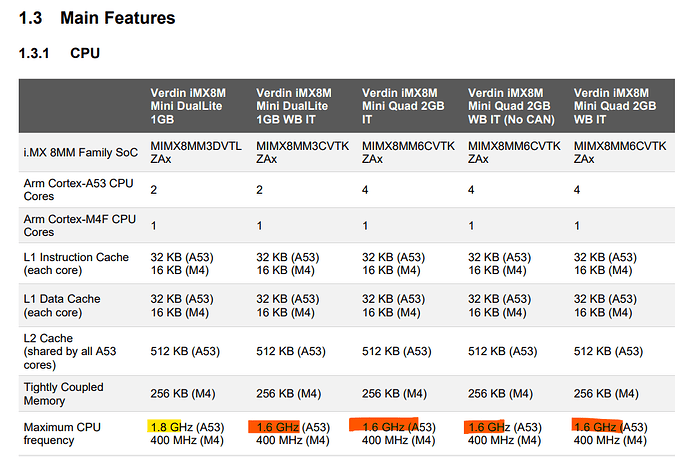Click the 'Verdin iMX8M Mini DualLite 1GB' column header

[x=188, y=106]
